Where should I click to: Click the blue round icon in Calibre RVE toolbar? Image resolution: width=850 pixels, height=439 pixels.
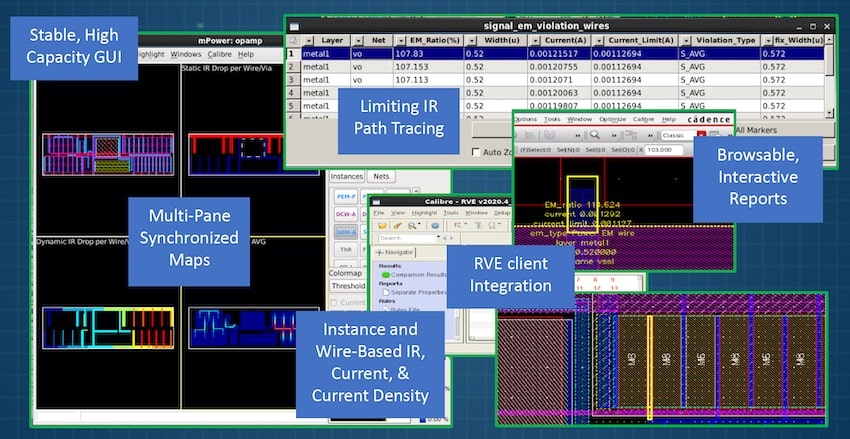click(x=435, y=225)
